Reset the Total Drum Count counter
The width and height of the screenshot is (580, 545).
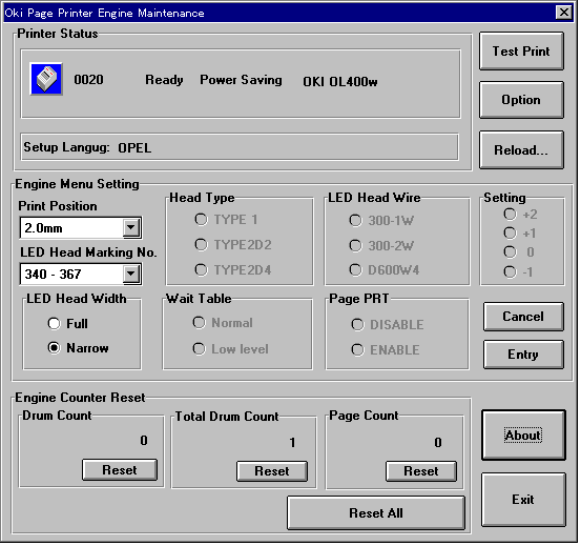pos(272,471)
